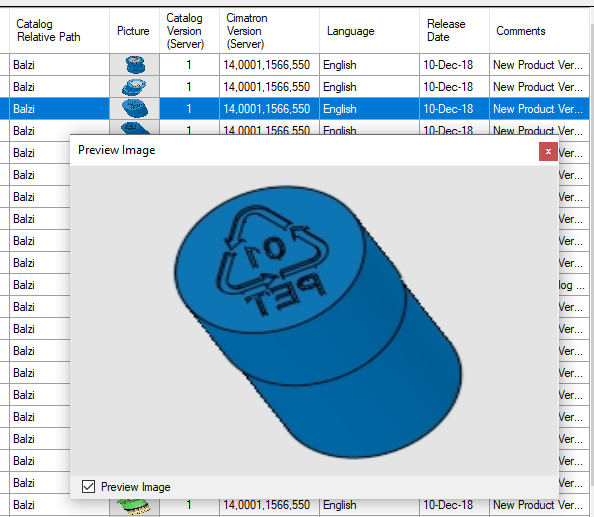The image size is (594, 517).
Task: Click the highlighted row's picture thumbnail
Action: 135,109
